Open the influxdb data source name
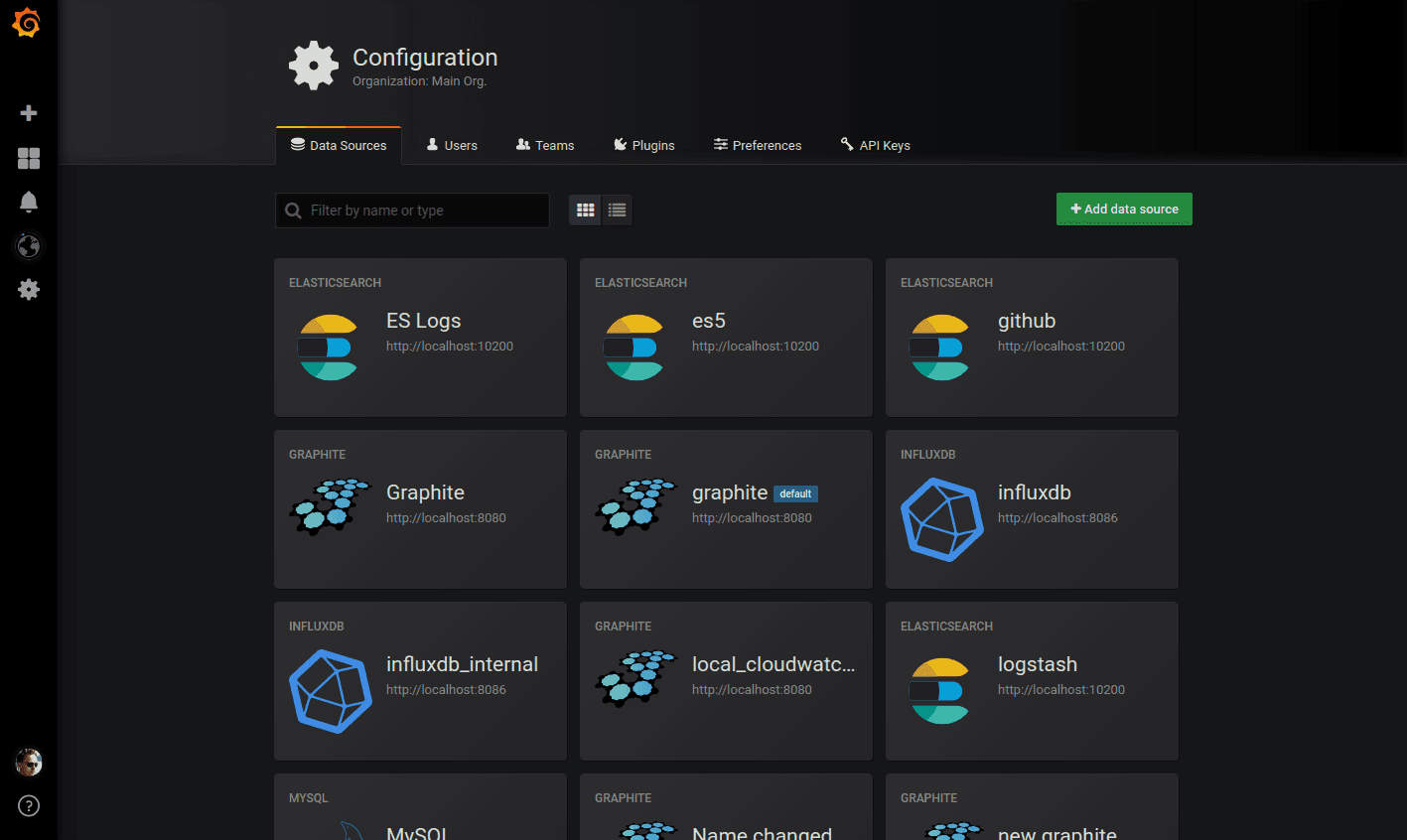The image size is (1407, 840). [x=1035, y=492]
